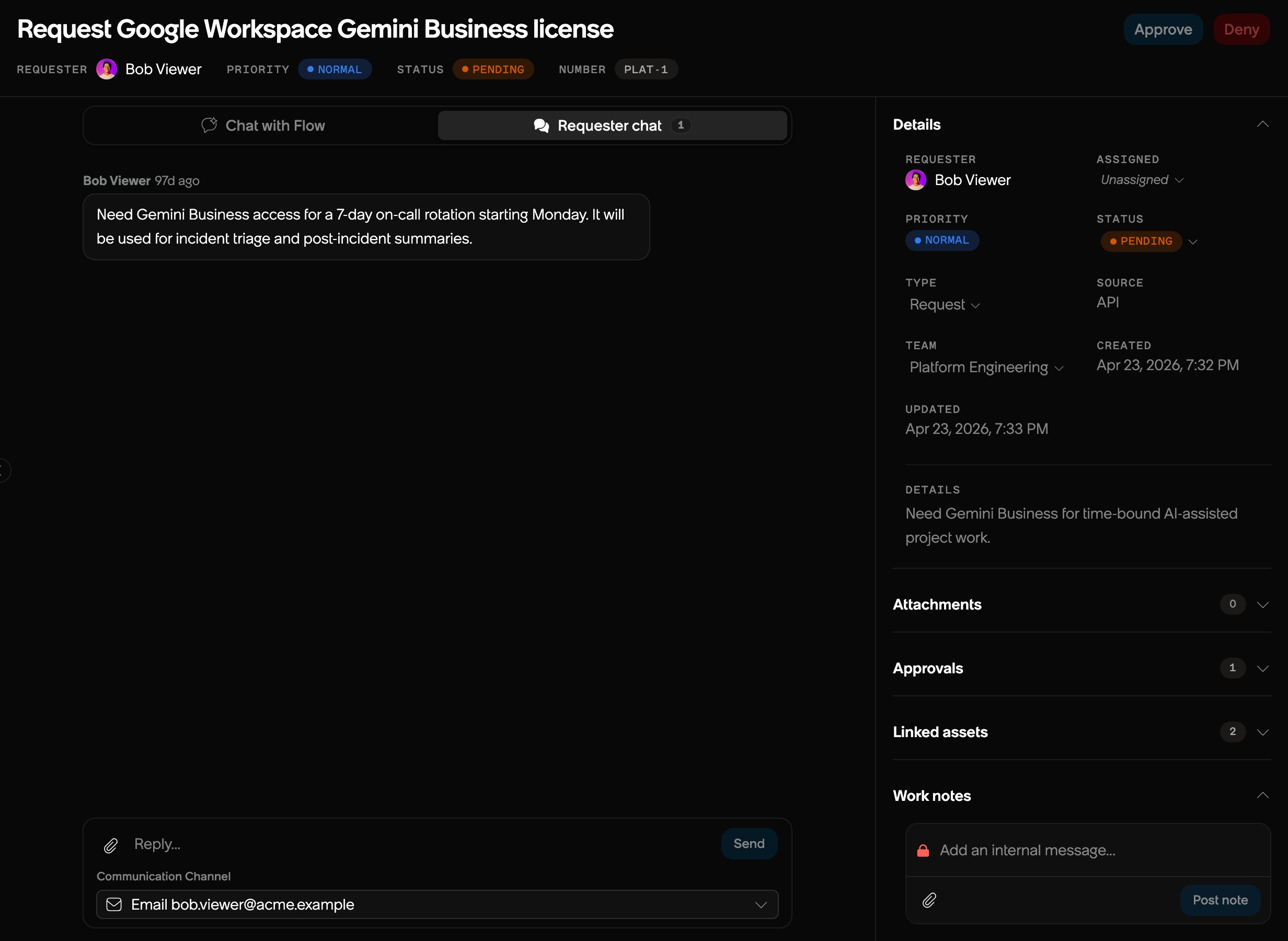This screenshot has width=1288, height=941.
Task: Collapse the Details section
Action: coord(1262,125)
